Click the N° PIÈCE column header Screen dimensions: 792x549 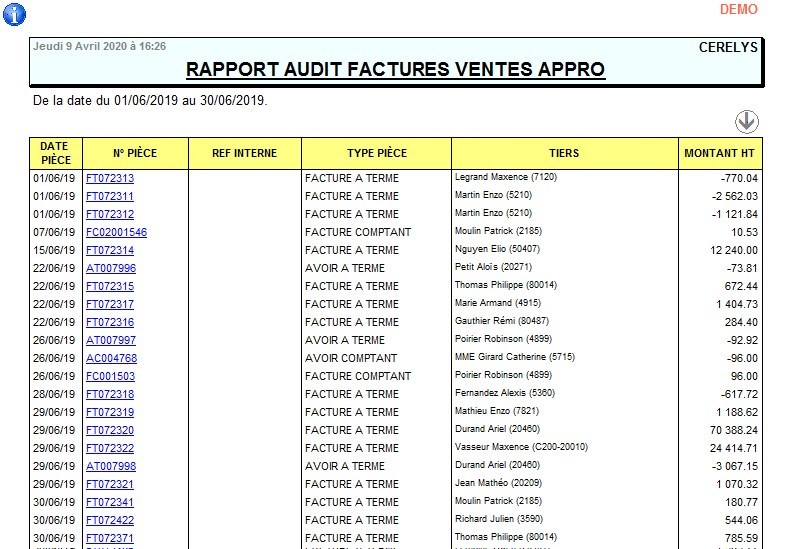click(x=135, y=153)
